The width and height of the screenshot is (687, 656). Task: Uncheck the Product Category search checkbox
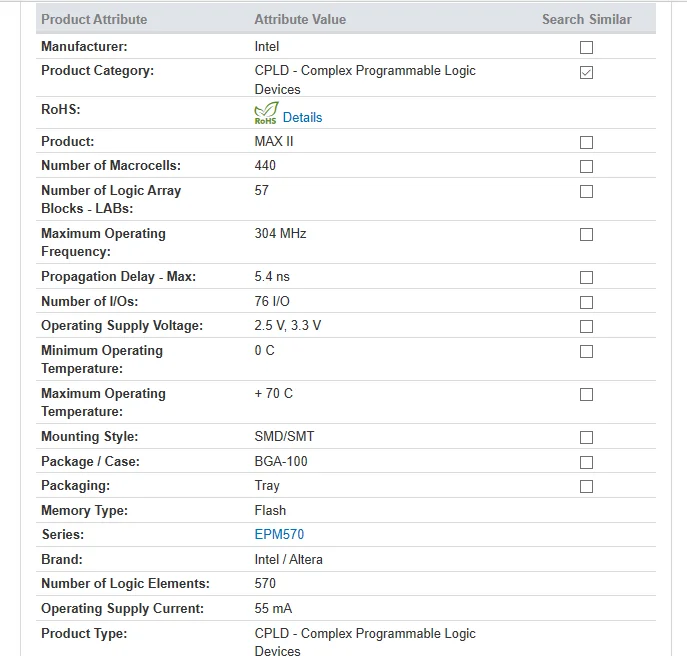click(x=586, y=72)
